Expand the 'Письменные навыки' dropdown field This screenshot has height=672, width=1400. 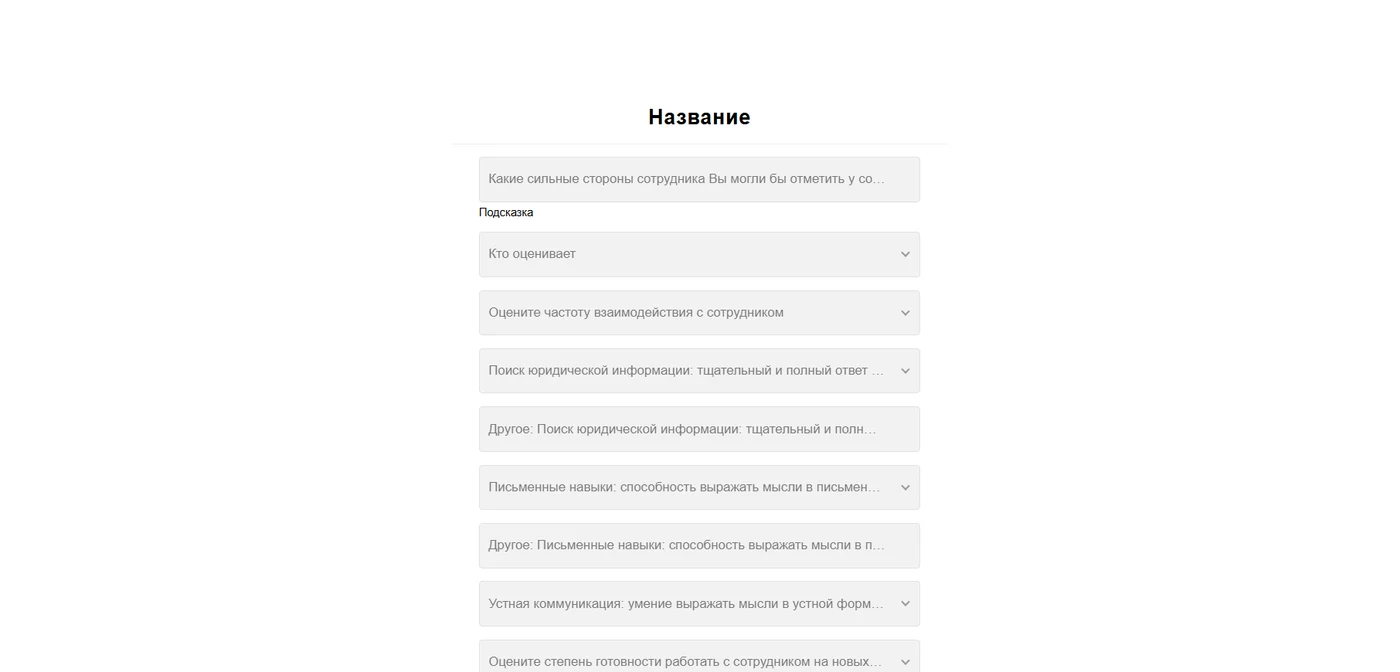coord(699,488)
